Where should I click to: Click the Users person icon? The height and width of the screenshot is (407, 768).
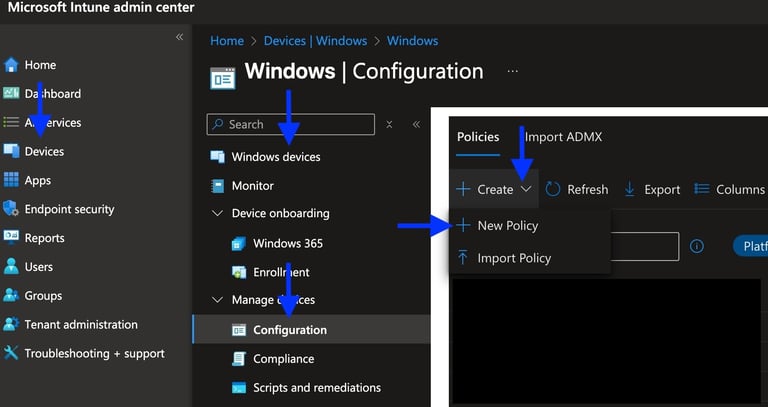11,266
